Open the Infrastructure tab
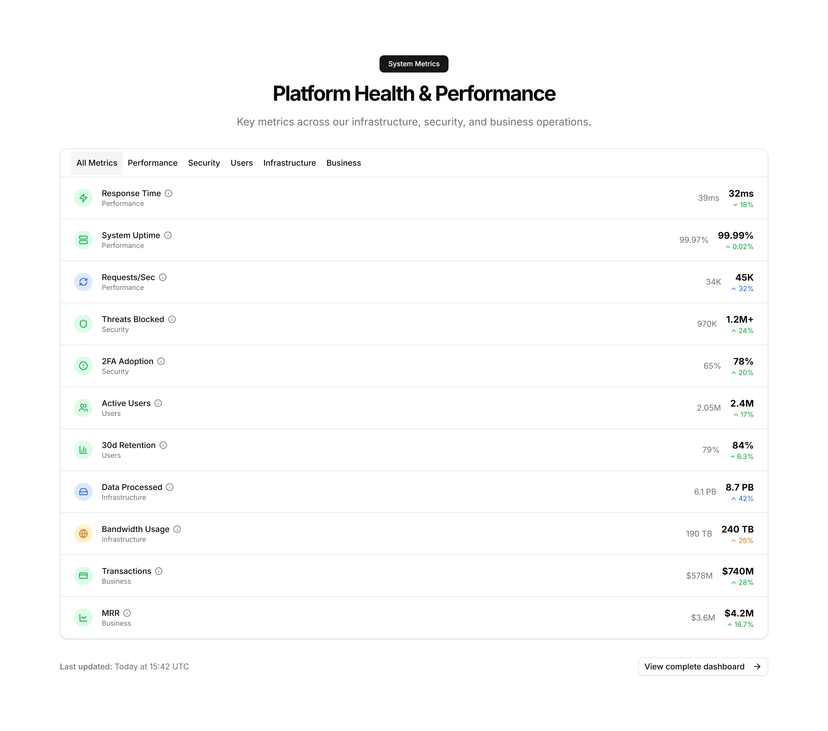 point(289,163)
